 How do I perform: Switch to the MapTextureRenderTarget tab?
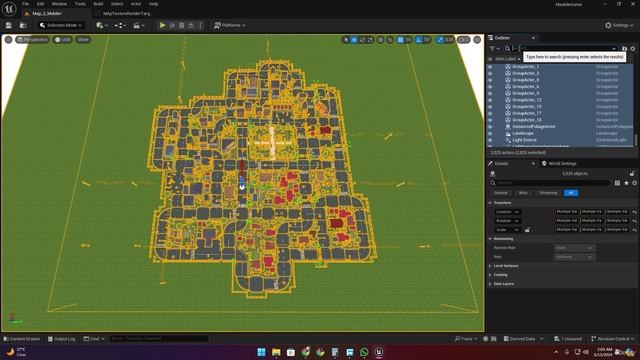click(127, 13)
